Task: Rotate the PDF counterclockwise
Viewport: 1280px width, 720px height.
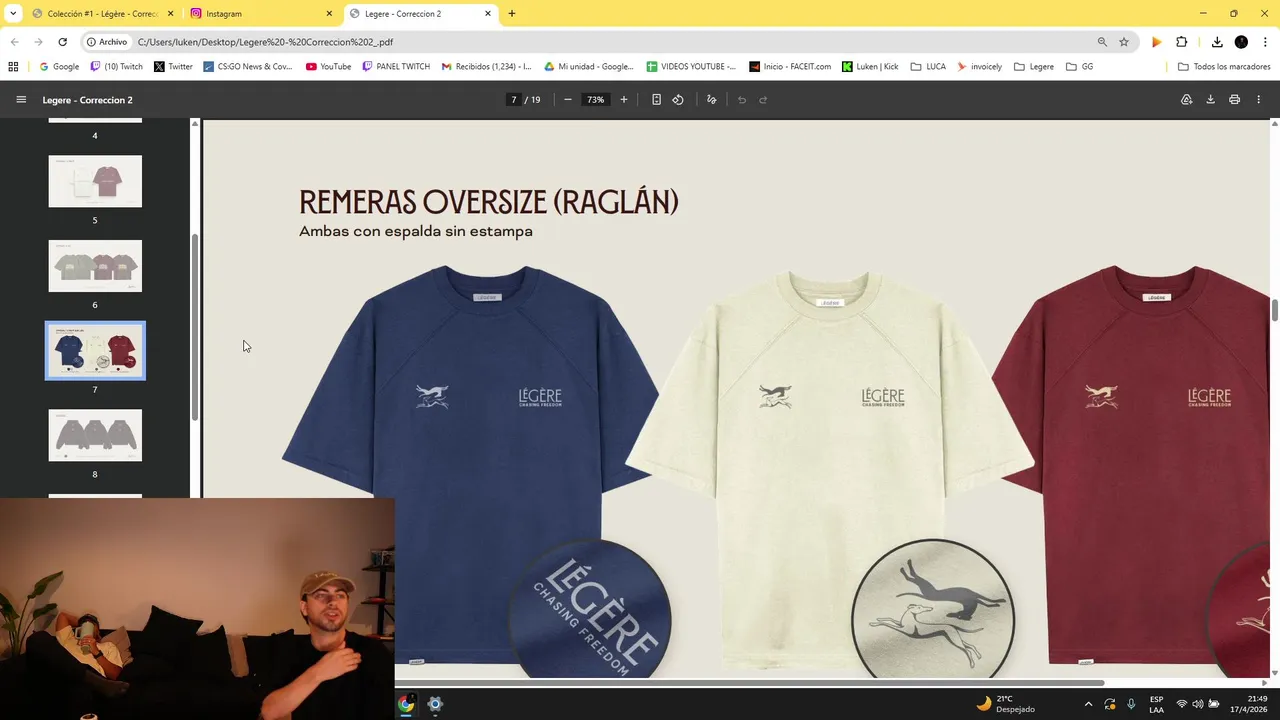Action: point(678,100)
